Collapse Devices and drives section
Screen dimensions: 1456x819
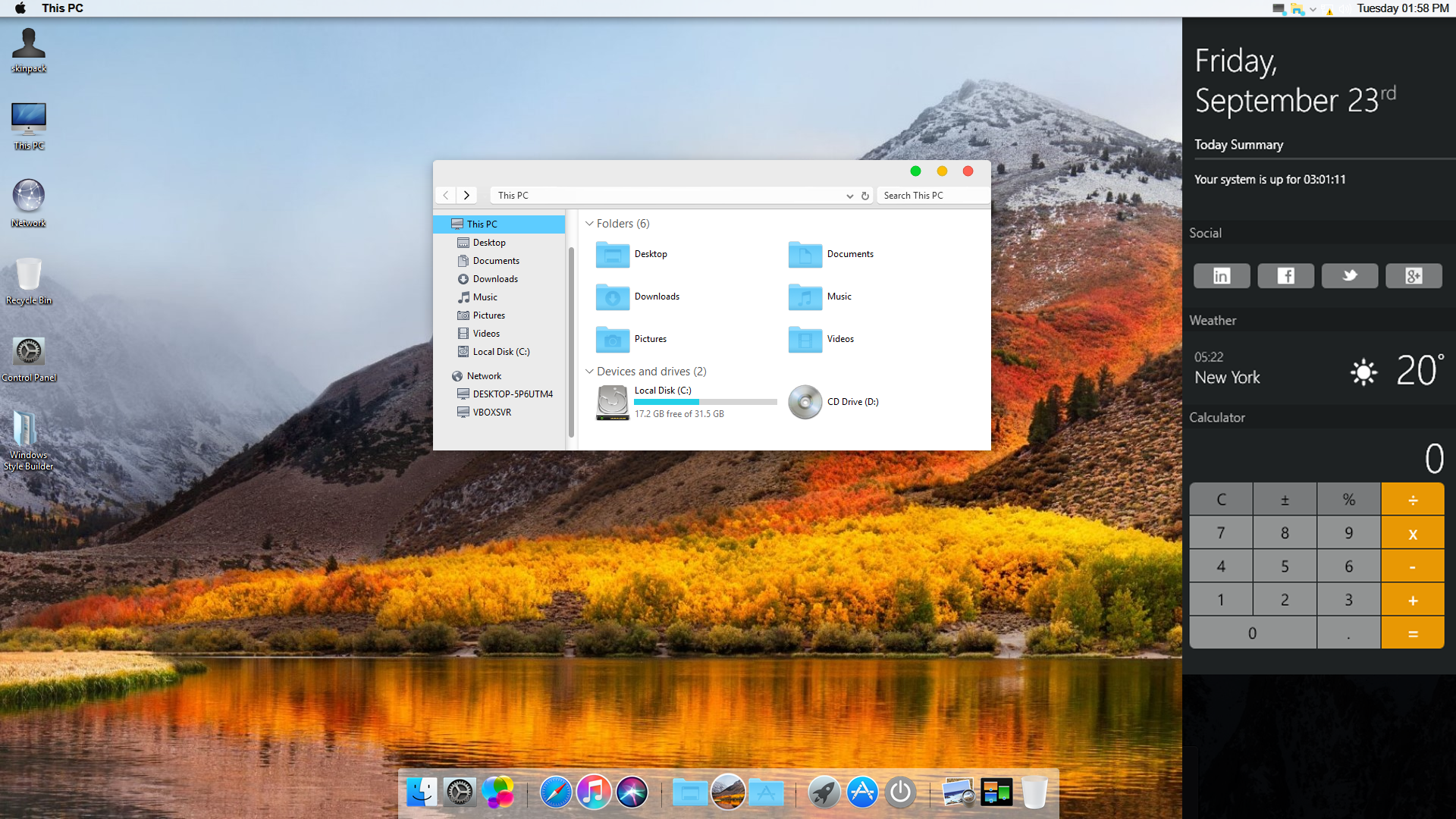tap(589, 372)
